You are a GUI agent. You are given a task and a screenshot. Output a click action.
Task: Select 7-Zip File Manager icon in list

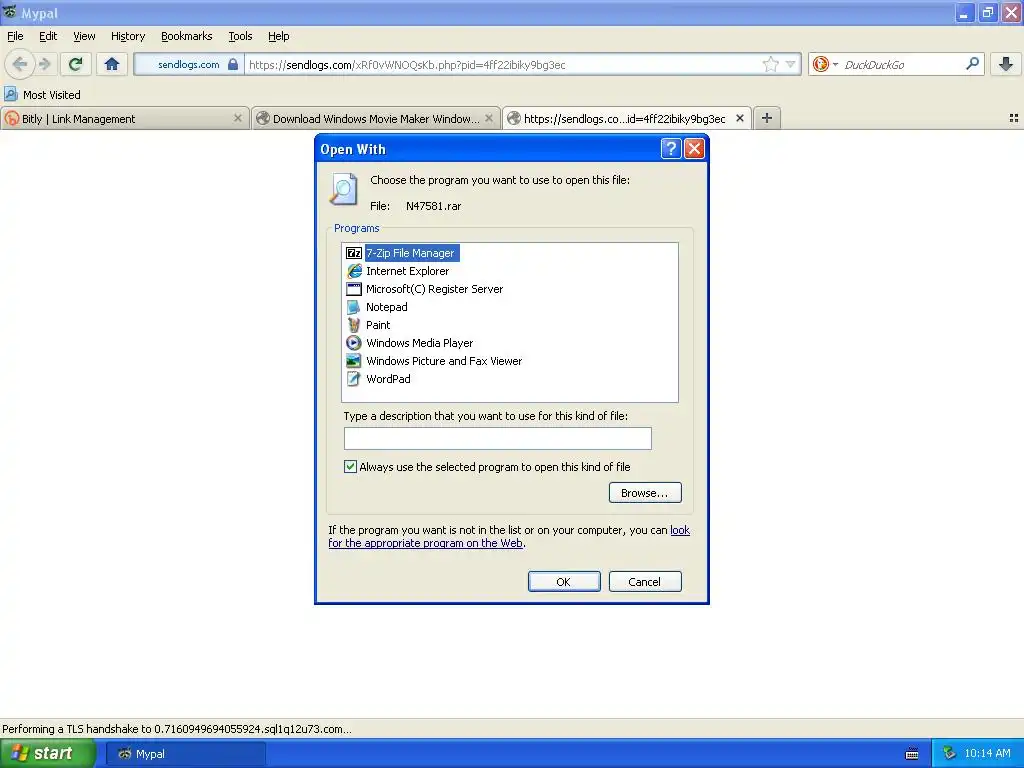[354, 253]
